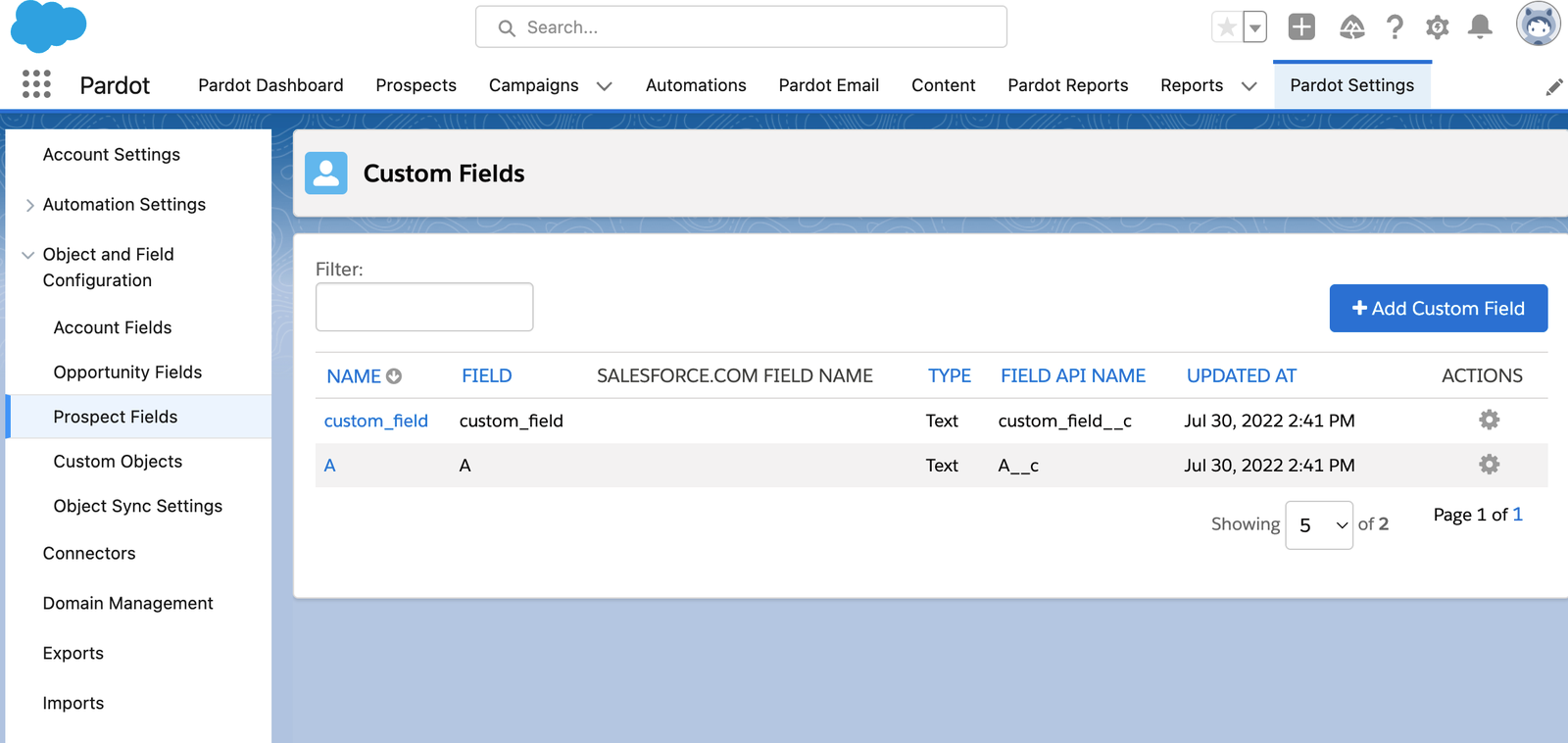Switch to the Prospects tab
The height and width of the screenshot is (743, 1568).
(416, 85)
